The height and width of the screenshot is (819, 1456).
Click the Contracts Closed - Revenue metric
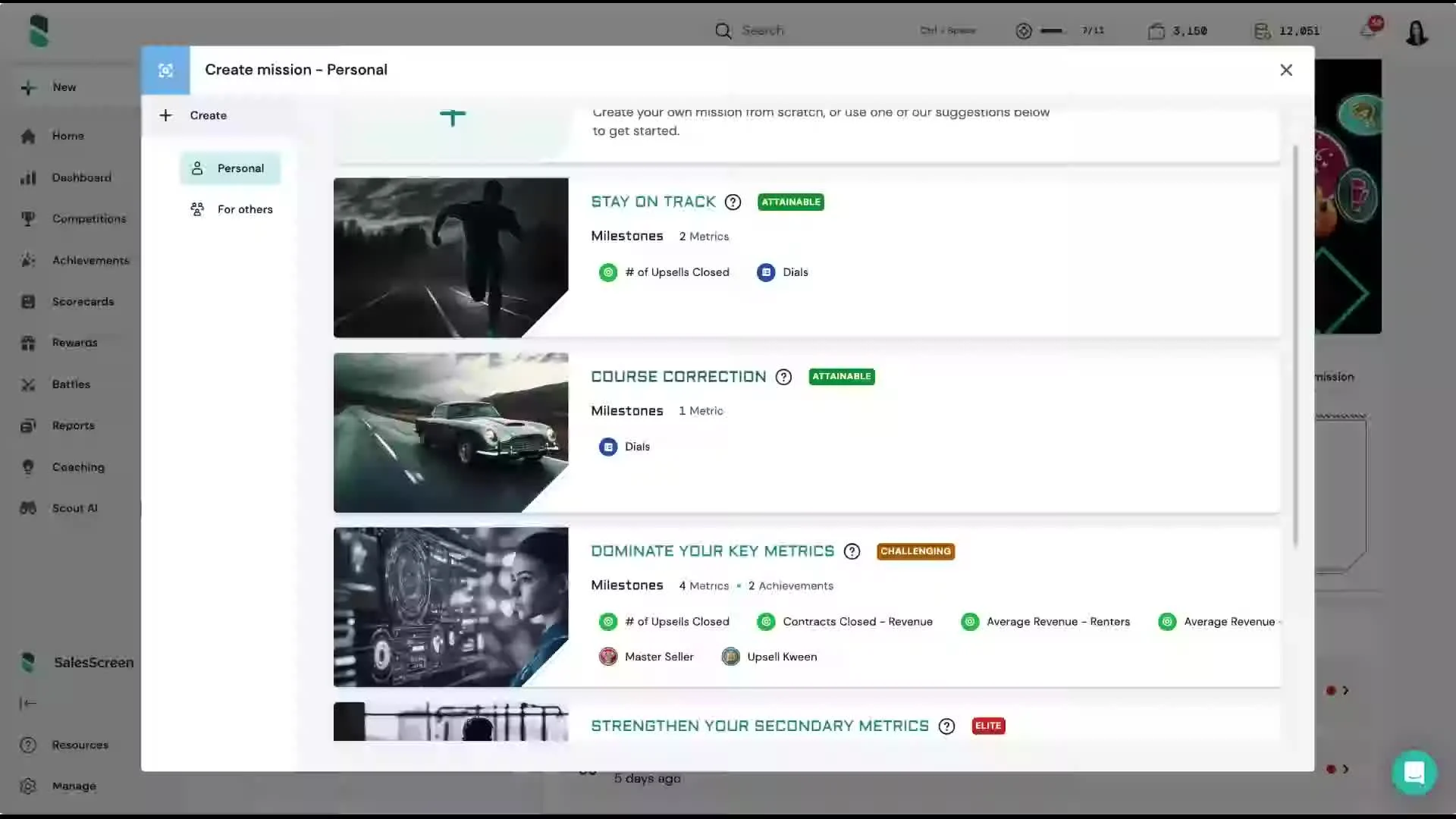[845, 622]
